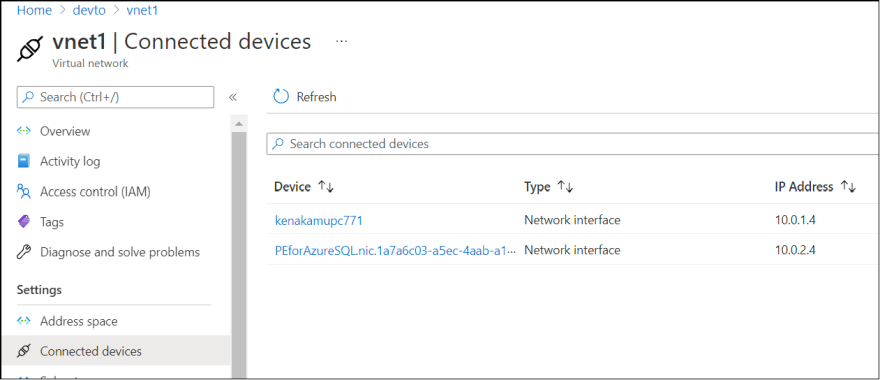
Task: Click the Diagnose wrench icon
Action: click(x=24, y=252)
